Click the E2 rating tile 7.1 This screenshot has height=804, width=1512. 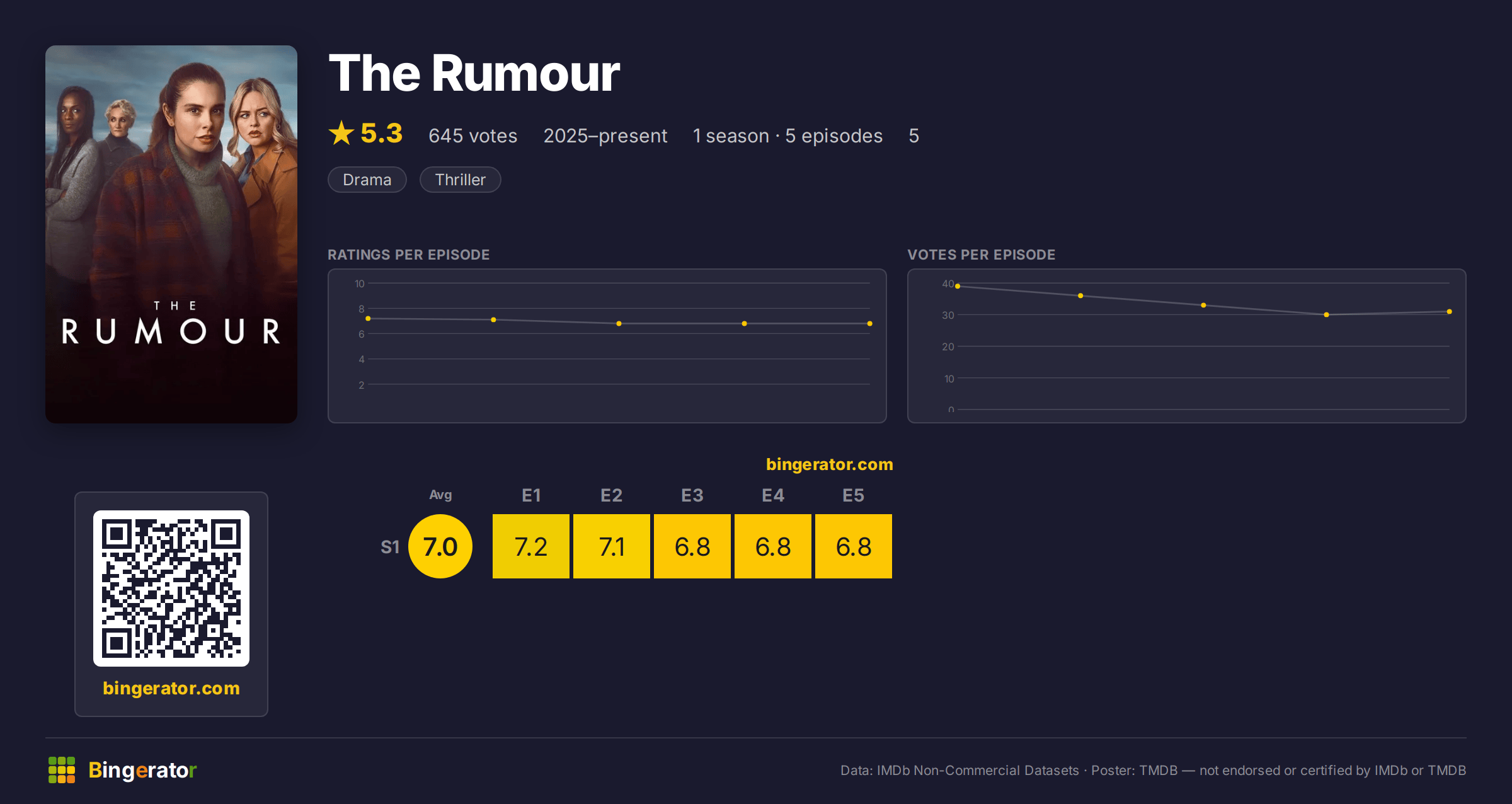(612, 546)
